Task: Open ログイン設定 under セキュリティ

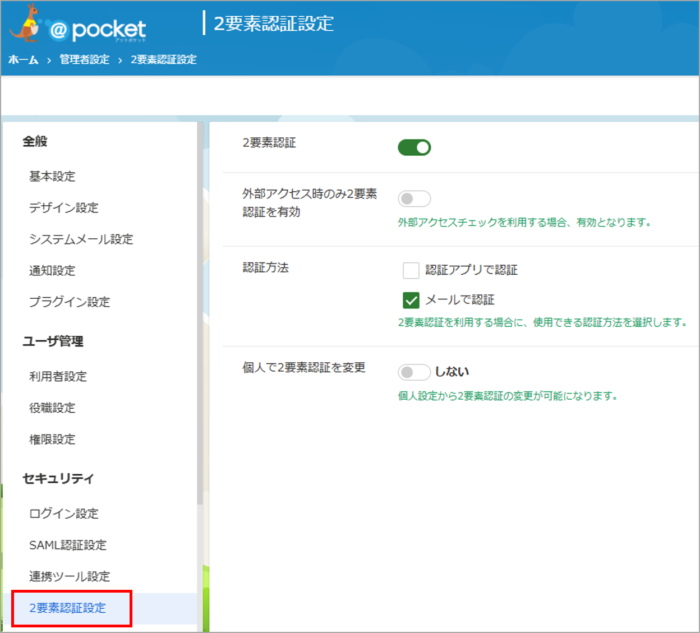Action: pyautogui.click(x=64, y=513)
